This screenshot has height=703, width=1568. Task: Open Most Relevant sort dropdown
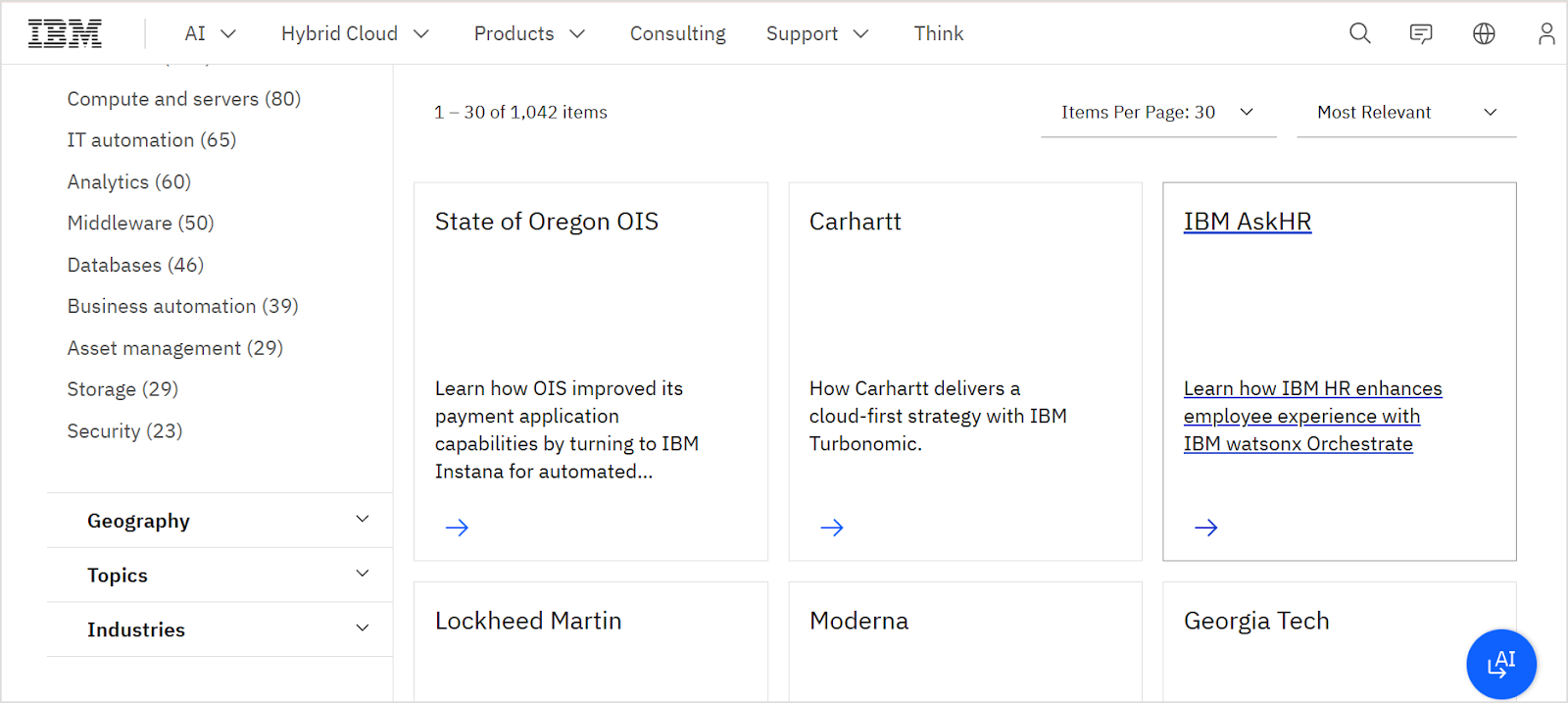click(x=1406, y=112)
